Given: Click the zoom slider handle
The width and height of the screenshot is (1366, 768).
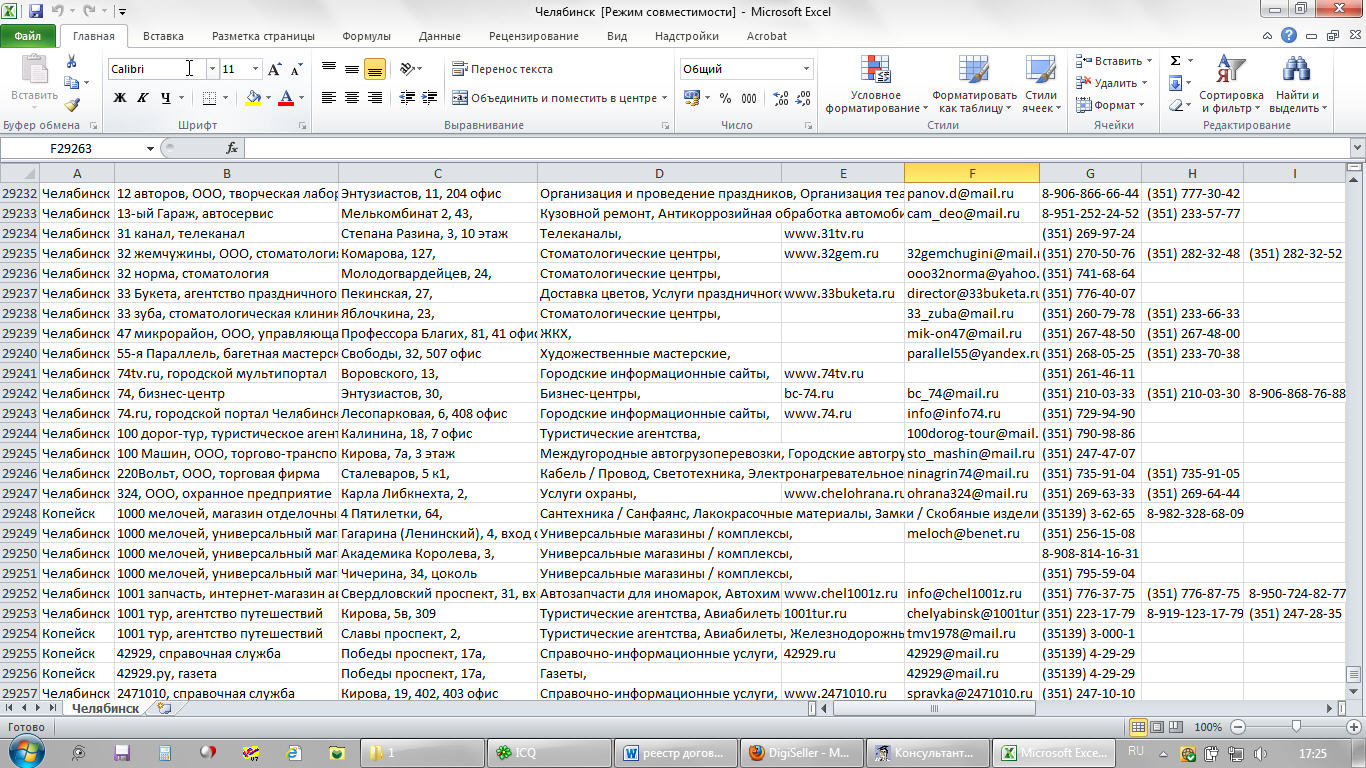Looking at the screenshot, I should (x=1296, y=727).
